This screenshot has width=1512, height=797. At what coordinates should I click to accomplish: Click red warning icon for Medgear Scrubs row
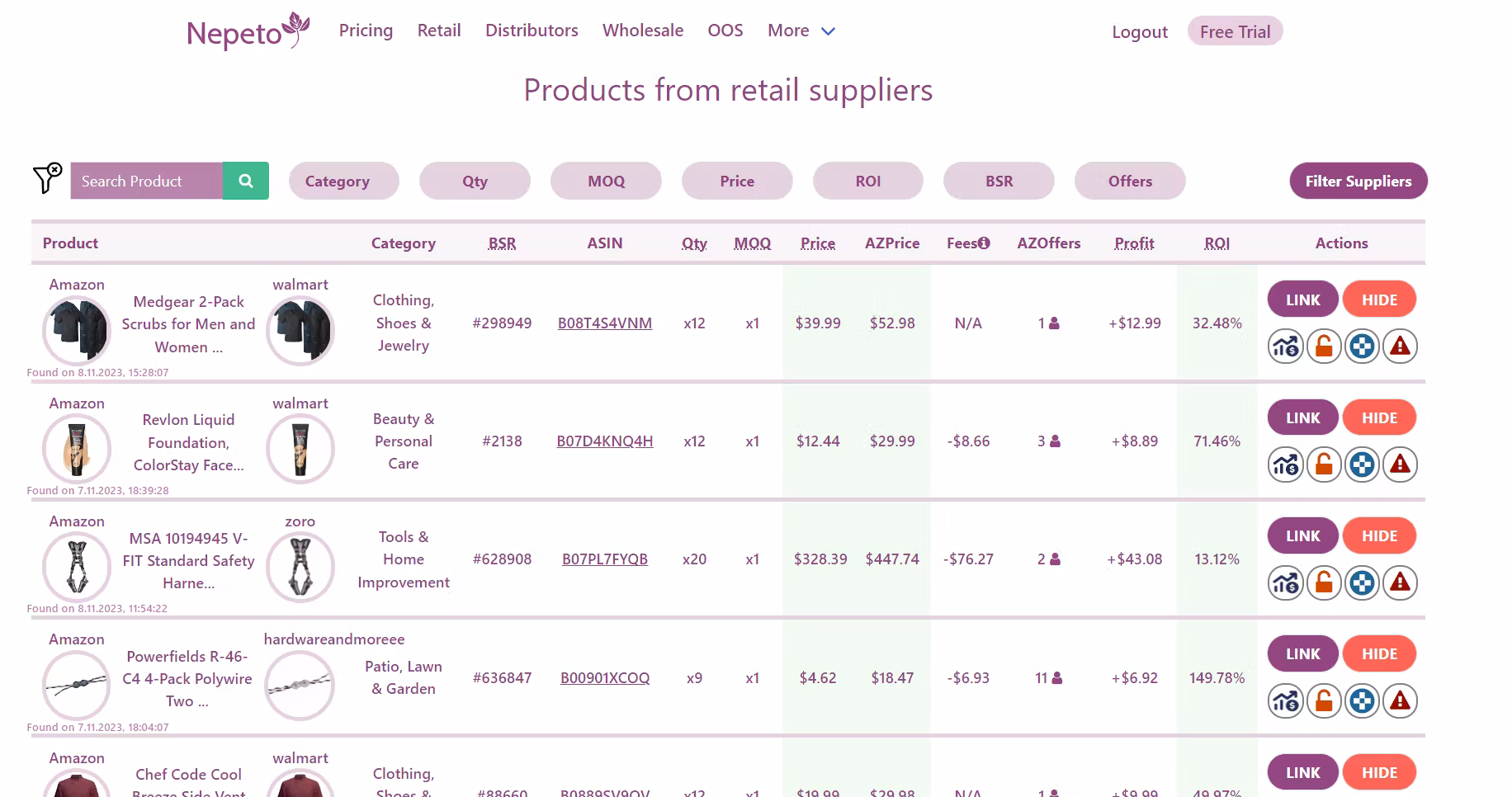point(1400,347)
